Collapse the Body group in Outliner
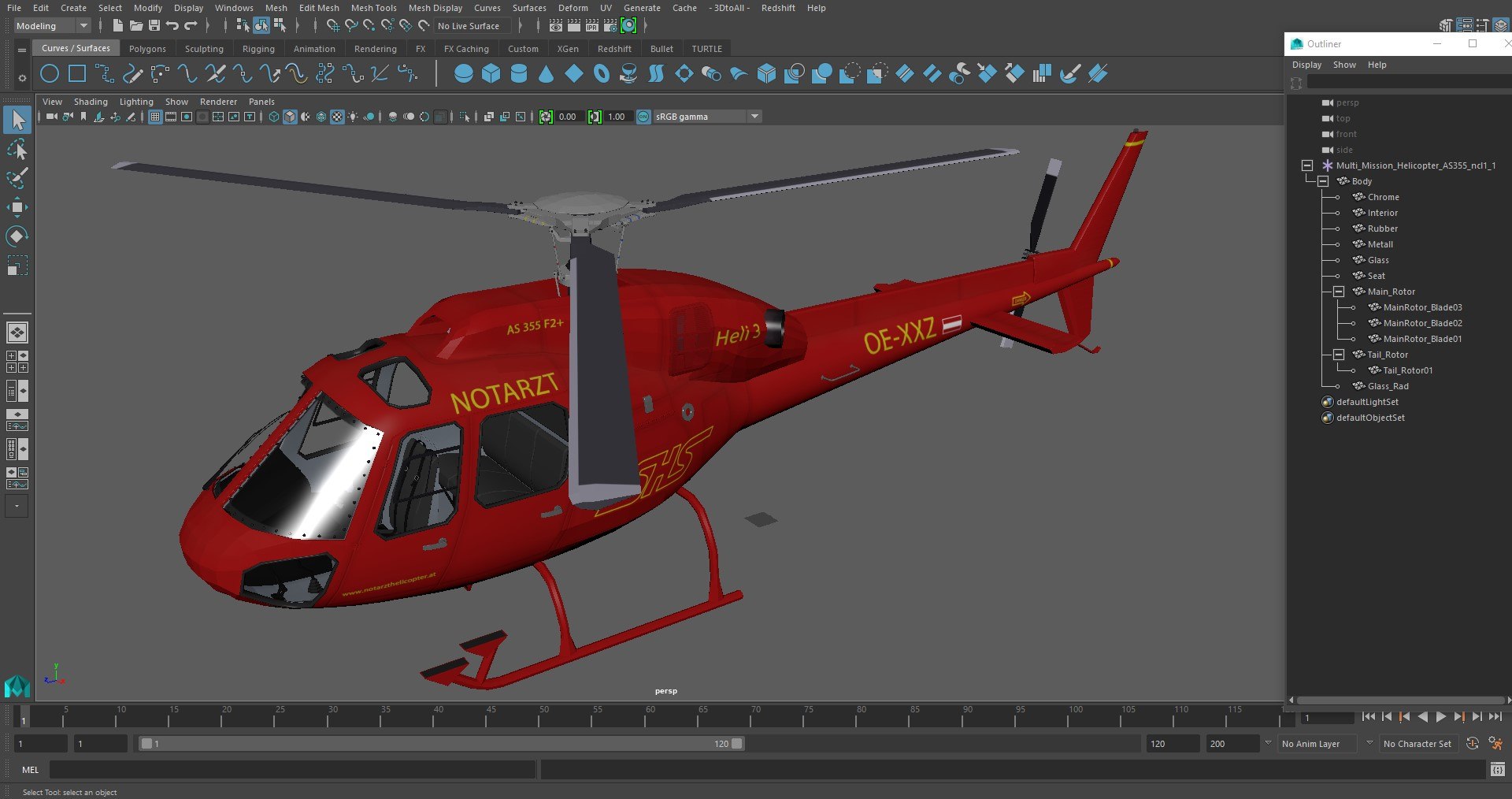The width and height of the screenshot is (1512, 799). pyautogui.click(x=1323, y=181)
